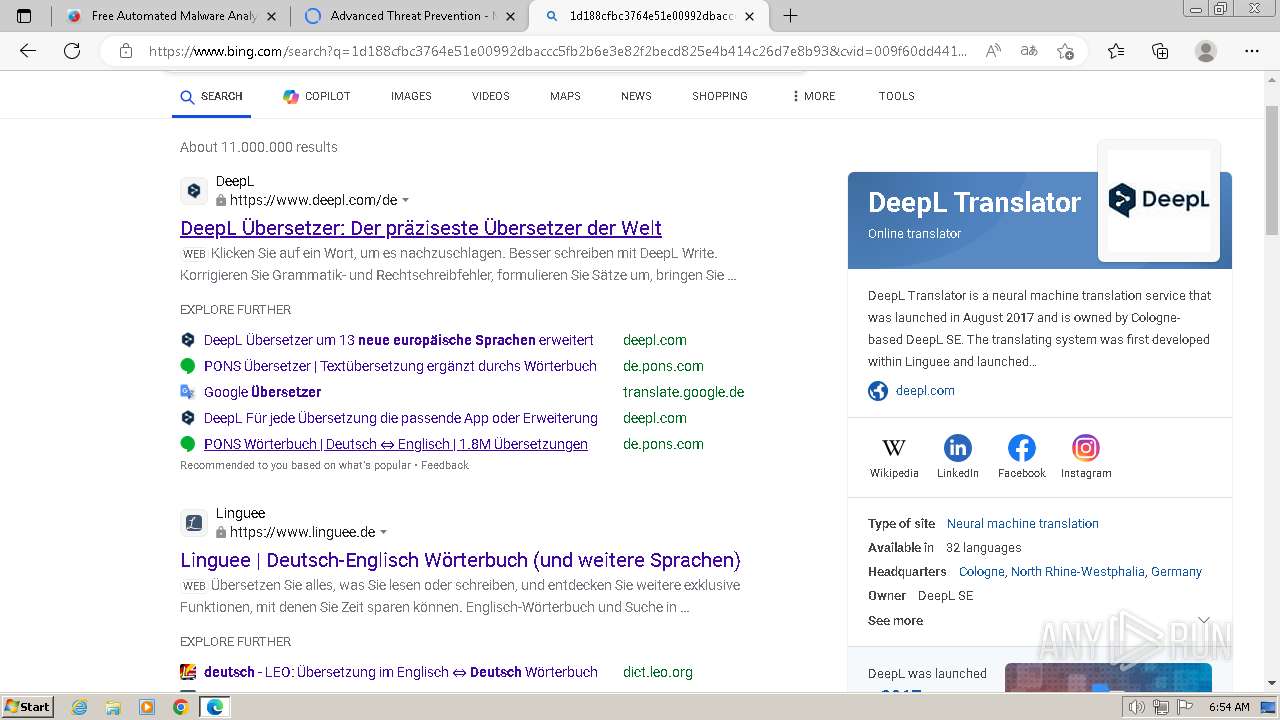Open the Collections icon
This screenshot has width=1280, height=720.
coord(1160,51)
